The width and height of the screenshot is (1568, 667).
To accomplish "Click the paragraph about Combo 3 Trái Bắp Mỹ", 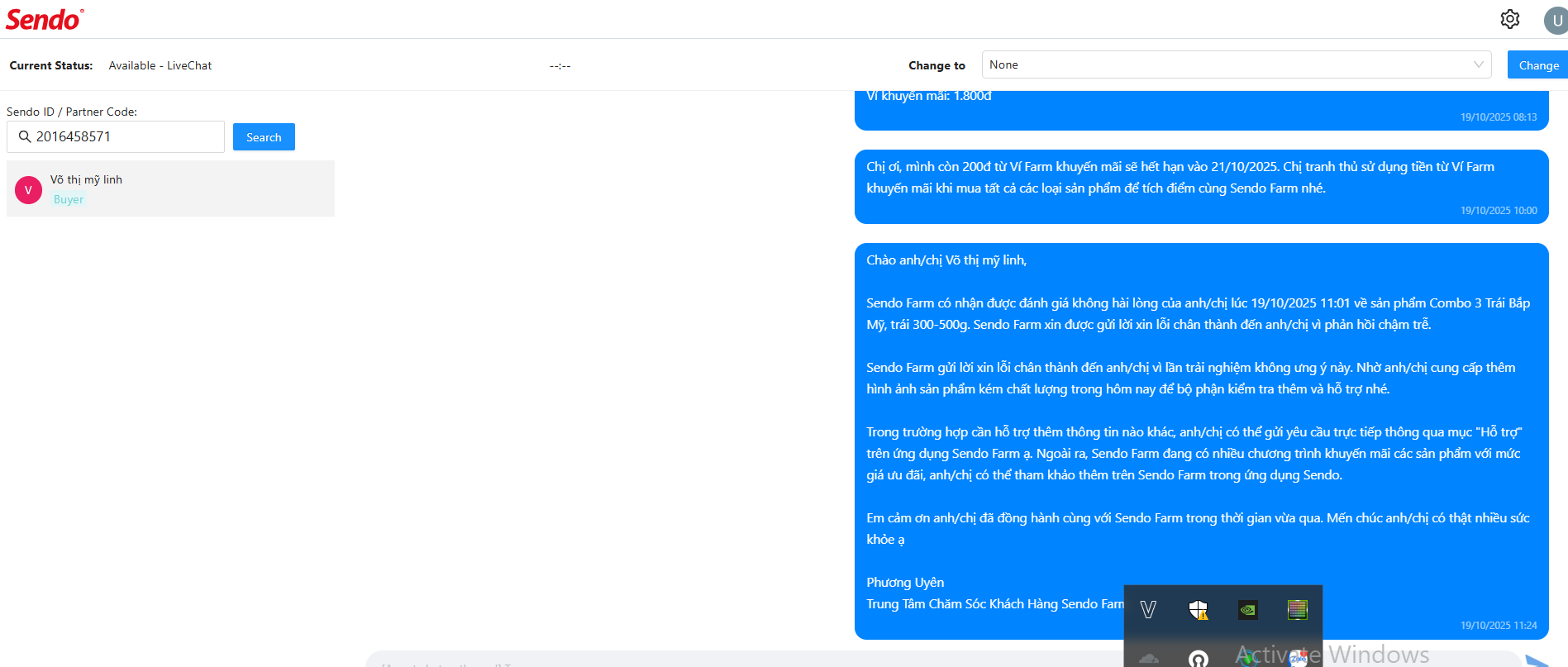I will coord(1198,314).
